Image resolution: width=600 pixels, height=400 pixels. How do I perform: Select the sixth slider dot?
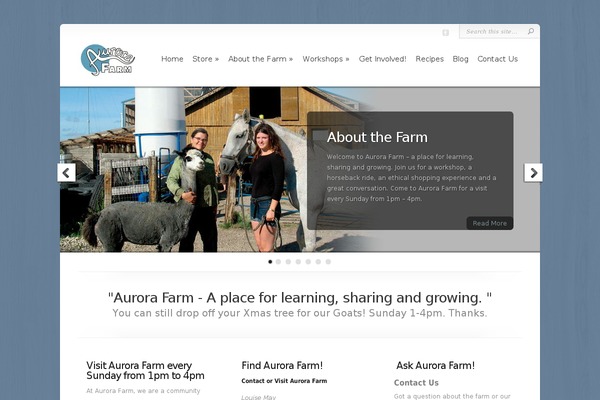point(318,262)
